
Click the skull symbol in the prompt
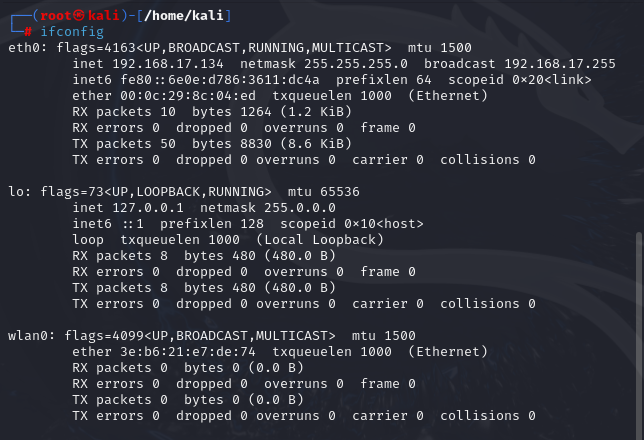pos(80,16)
